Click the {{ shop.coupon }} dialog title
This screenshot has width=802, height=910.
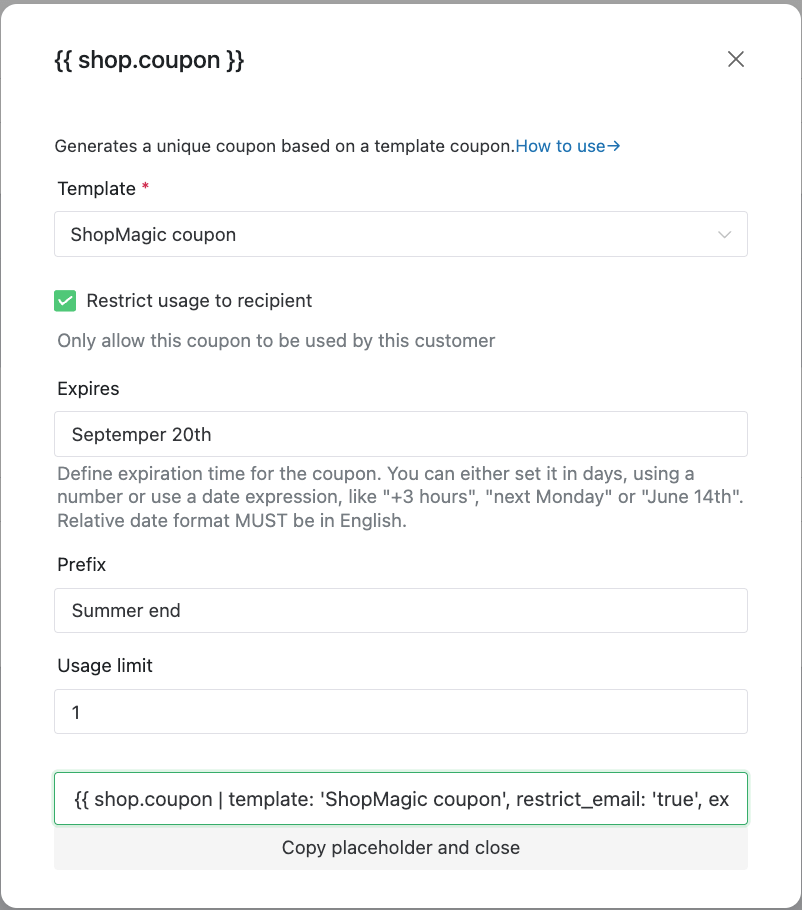tap(150, 60)
